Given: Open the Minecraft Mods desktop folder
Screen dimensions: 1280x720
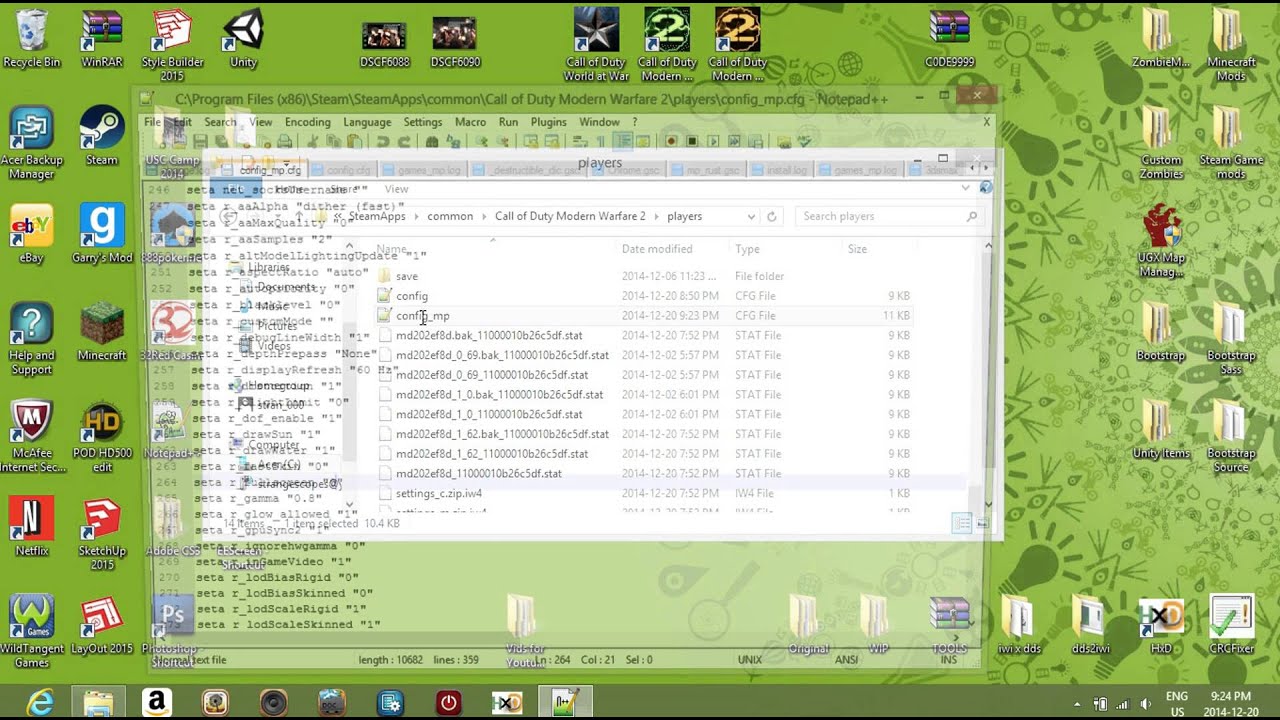Looking at the screenshot, I should (1231, 45).
